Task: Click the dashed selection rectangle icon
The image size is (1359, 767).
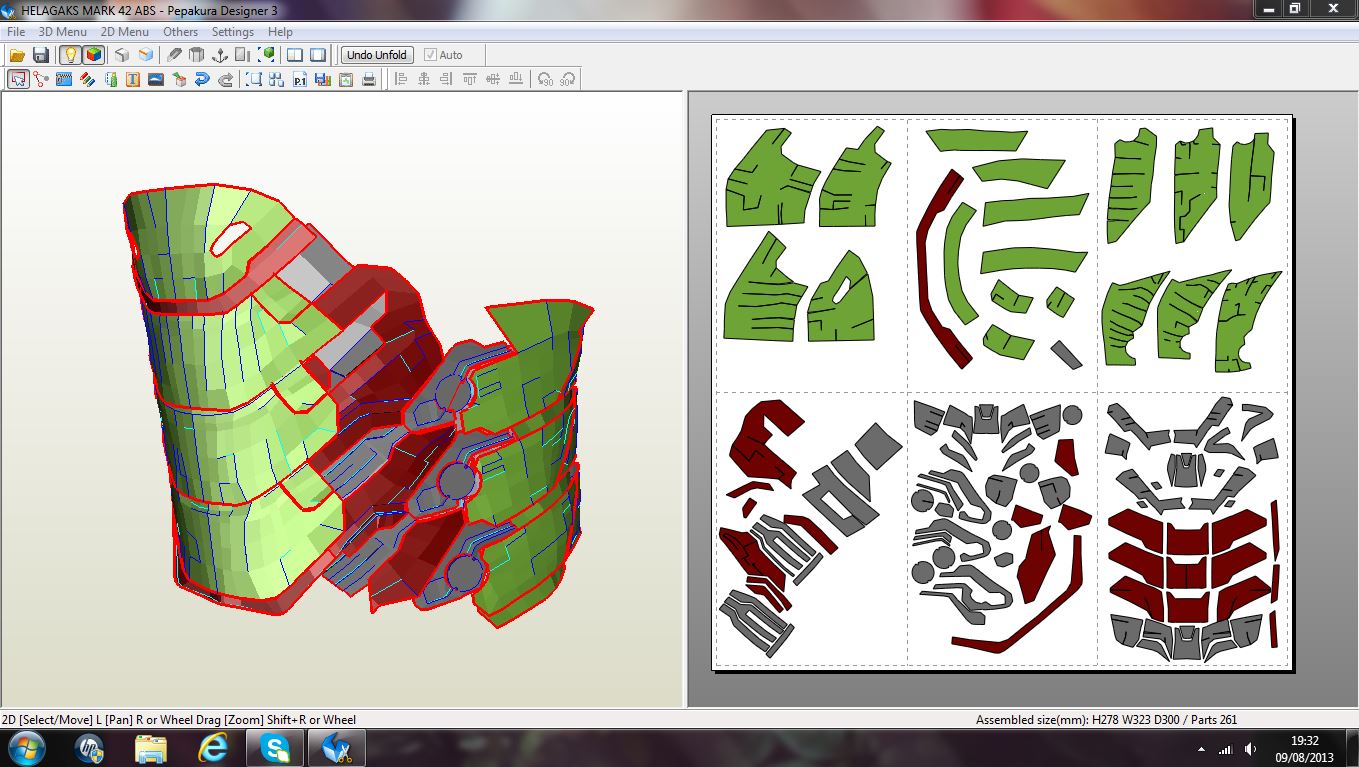Action: click(x=254, y=79)
